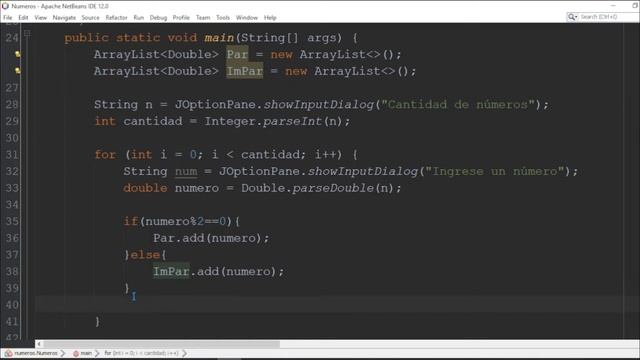
Task: Click chevron after the for breadcrumb
Action: [184, 353]
